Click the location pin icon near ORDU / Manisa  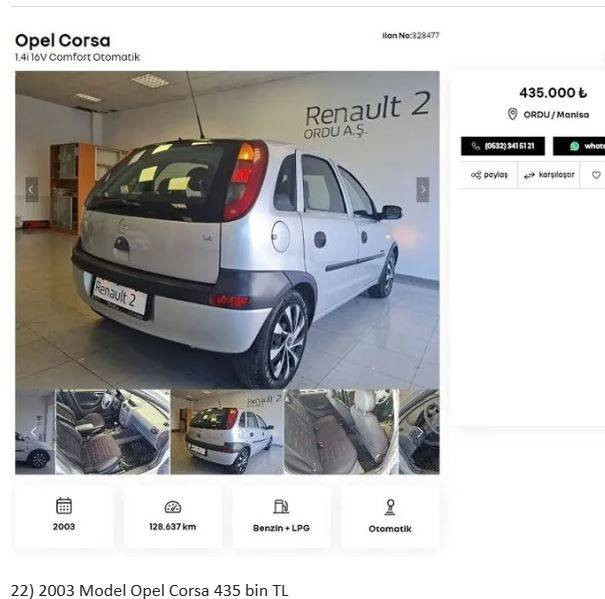512,114
